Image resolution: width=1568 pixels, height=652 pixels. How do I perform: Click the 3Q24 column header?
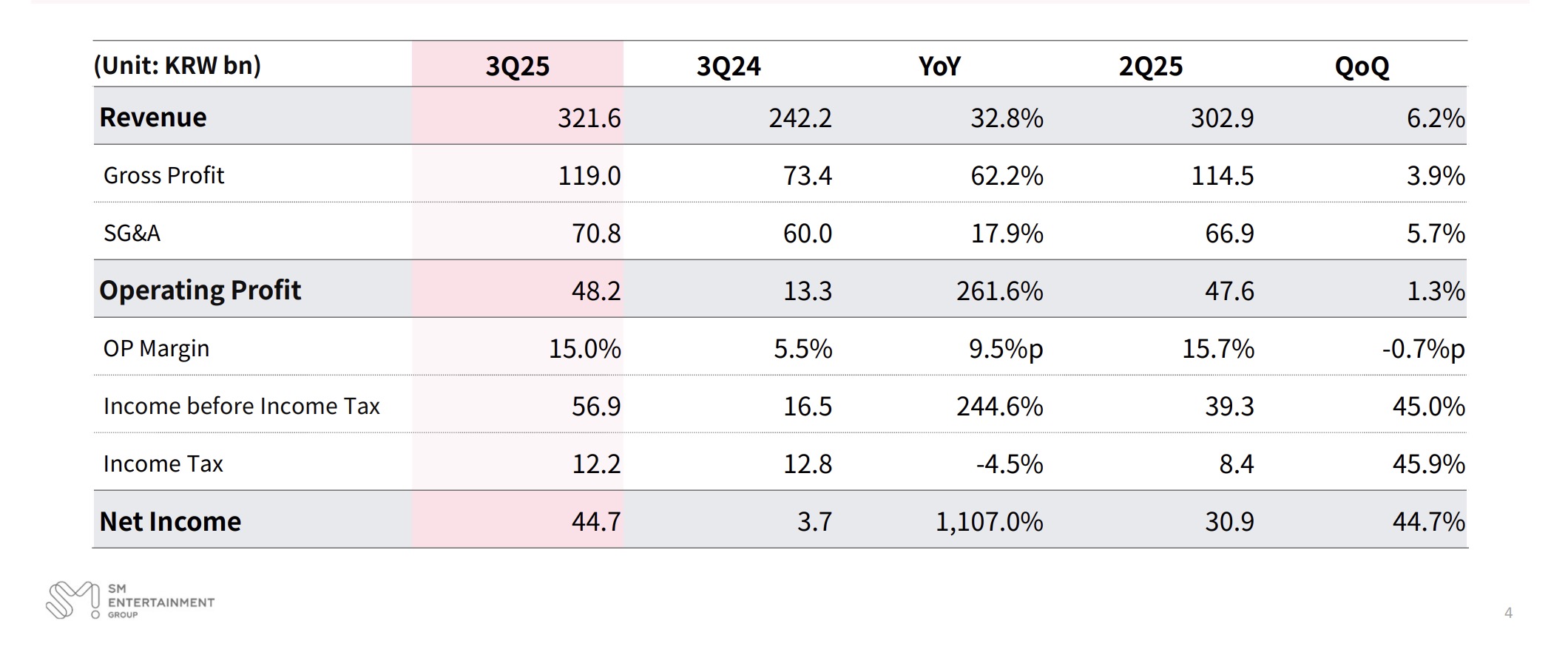pos(728,67)
